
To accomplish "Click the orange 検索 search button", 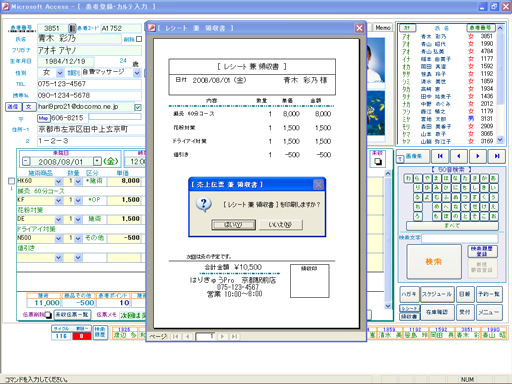I will click(434, 262).
